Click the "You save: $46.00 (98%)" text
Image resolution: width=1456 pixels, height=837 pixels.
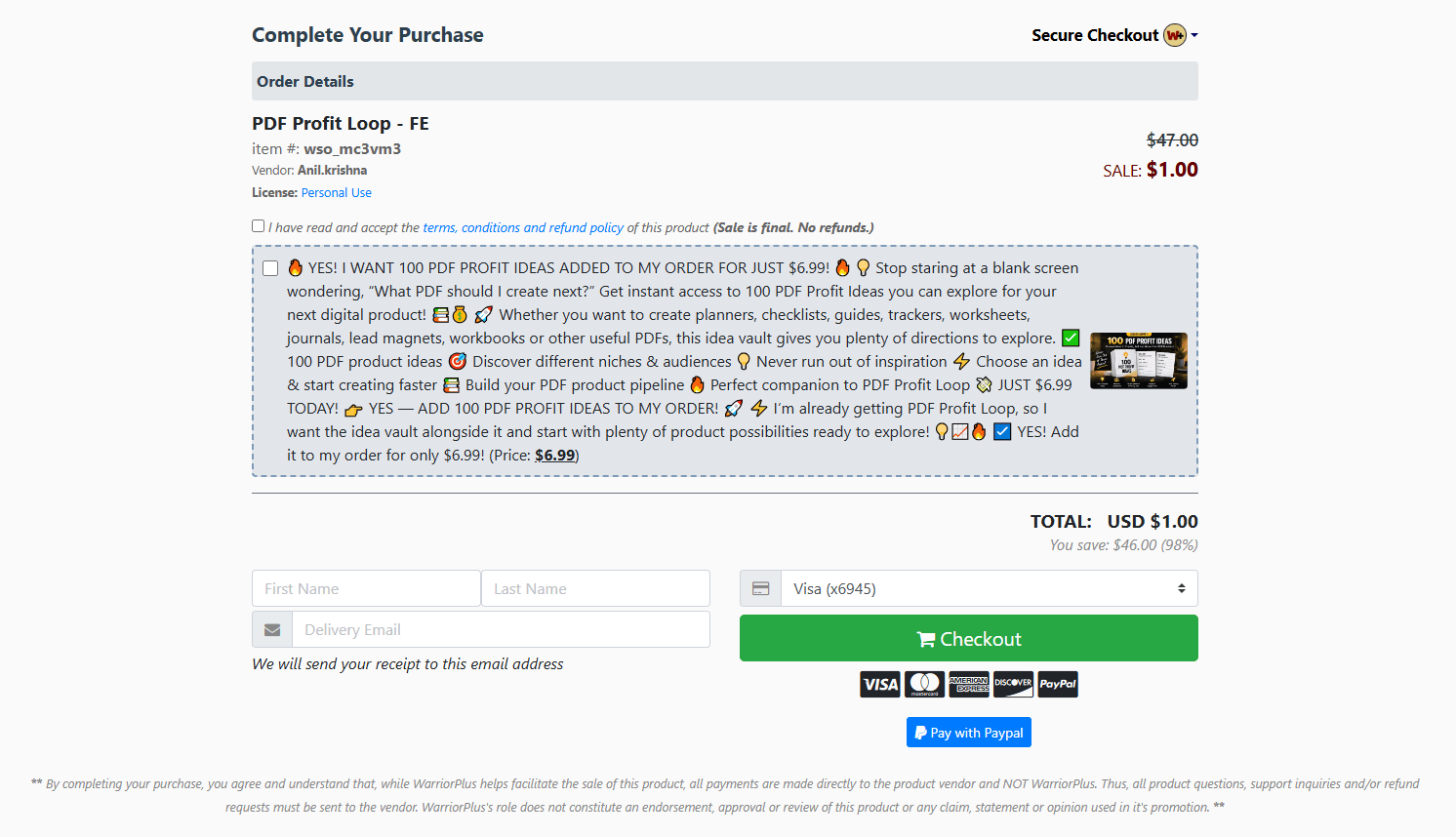click(1124, 545)
